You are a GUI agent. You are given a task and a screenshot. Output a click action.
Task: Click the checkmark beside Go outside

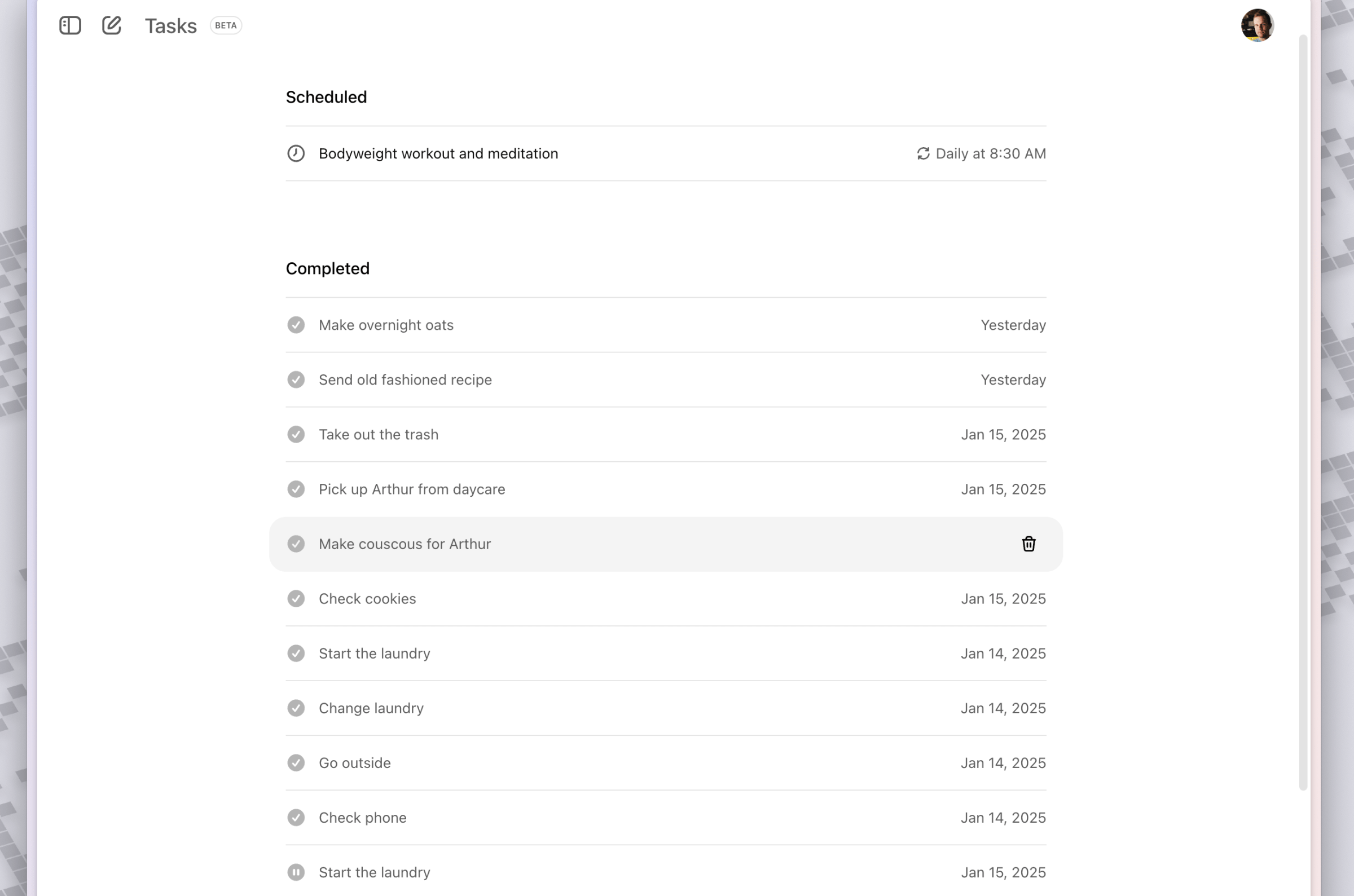(296, 763)
